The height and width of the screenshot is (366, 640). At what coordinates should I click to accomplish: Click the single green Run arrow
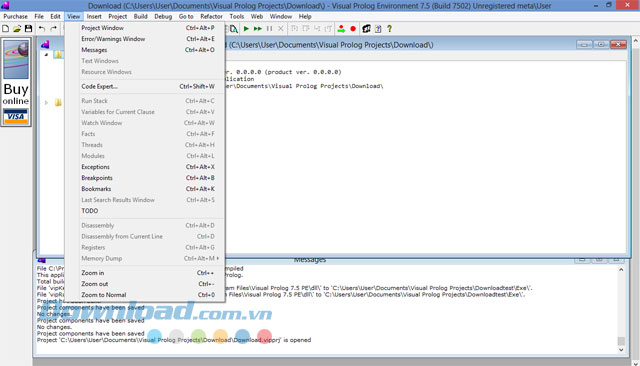246,29
